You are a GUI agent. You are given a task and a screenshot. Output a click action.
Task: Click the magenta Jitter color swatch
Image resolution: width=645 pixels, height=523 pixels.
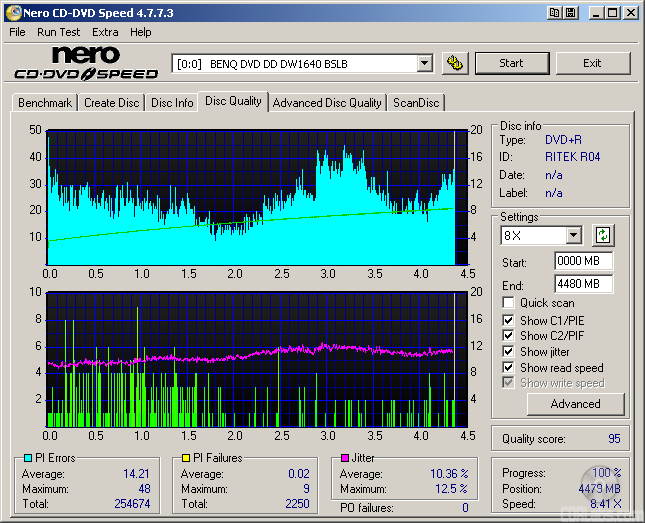[x=343, y=458]
